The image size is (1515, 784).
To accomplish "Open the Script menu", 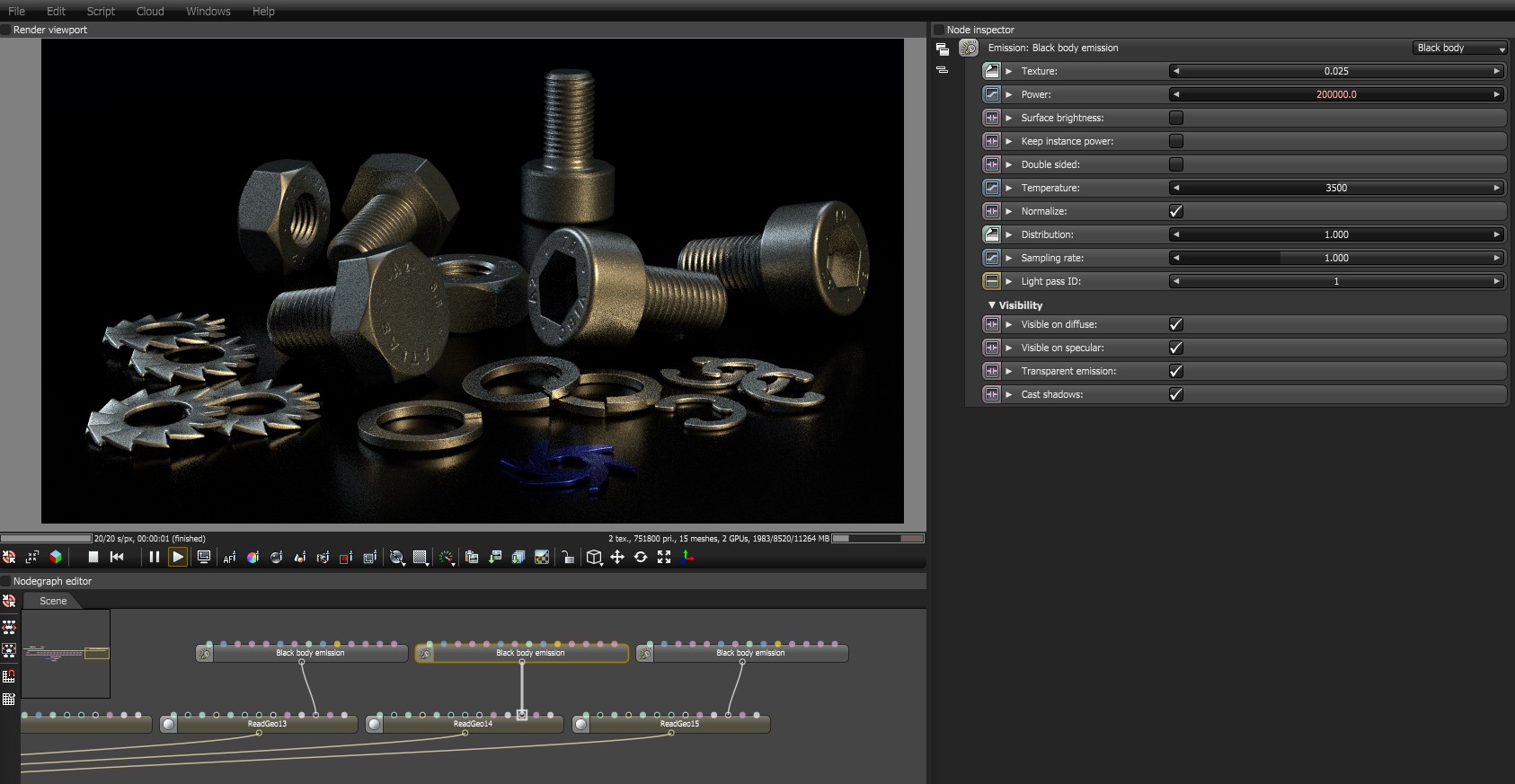I will coord(101,11).
